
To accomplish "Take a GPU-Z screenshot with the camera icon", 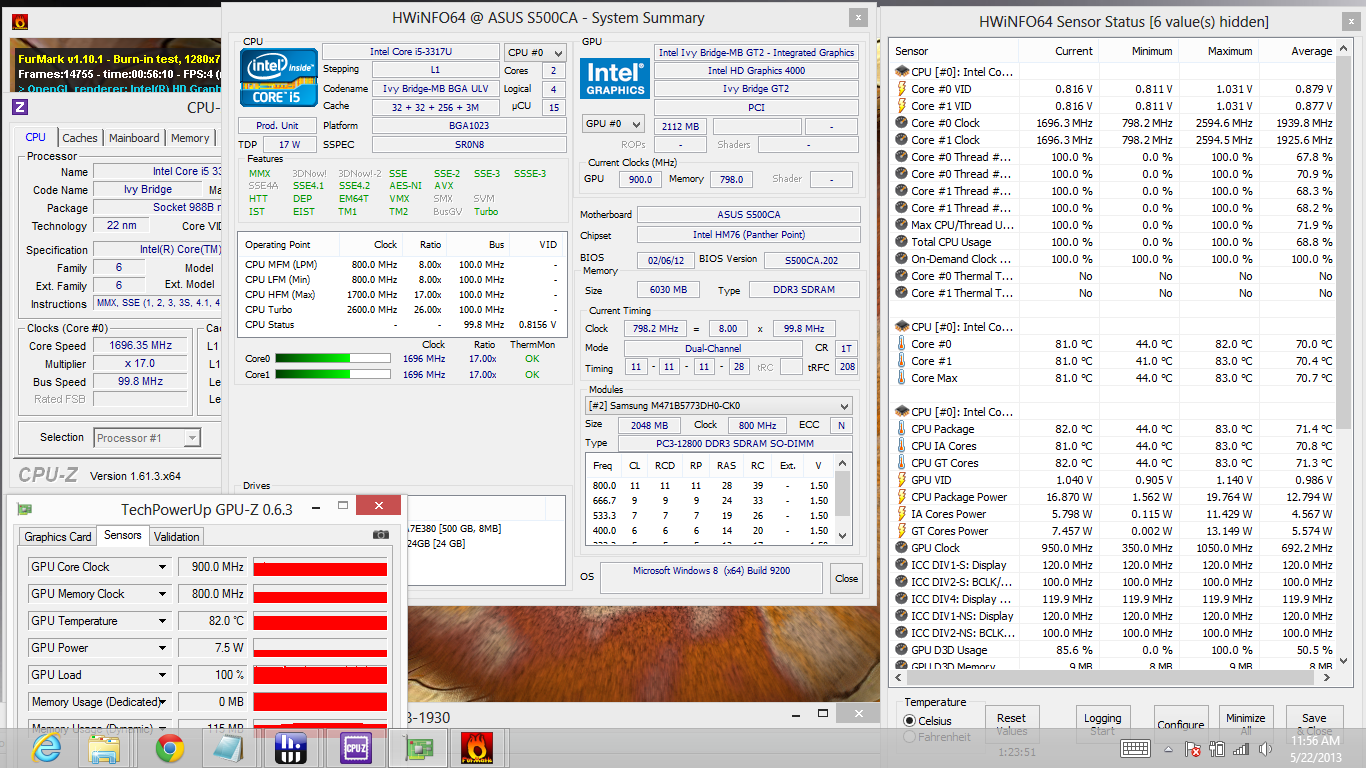I will (380, 535).
